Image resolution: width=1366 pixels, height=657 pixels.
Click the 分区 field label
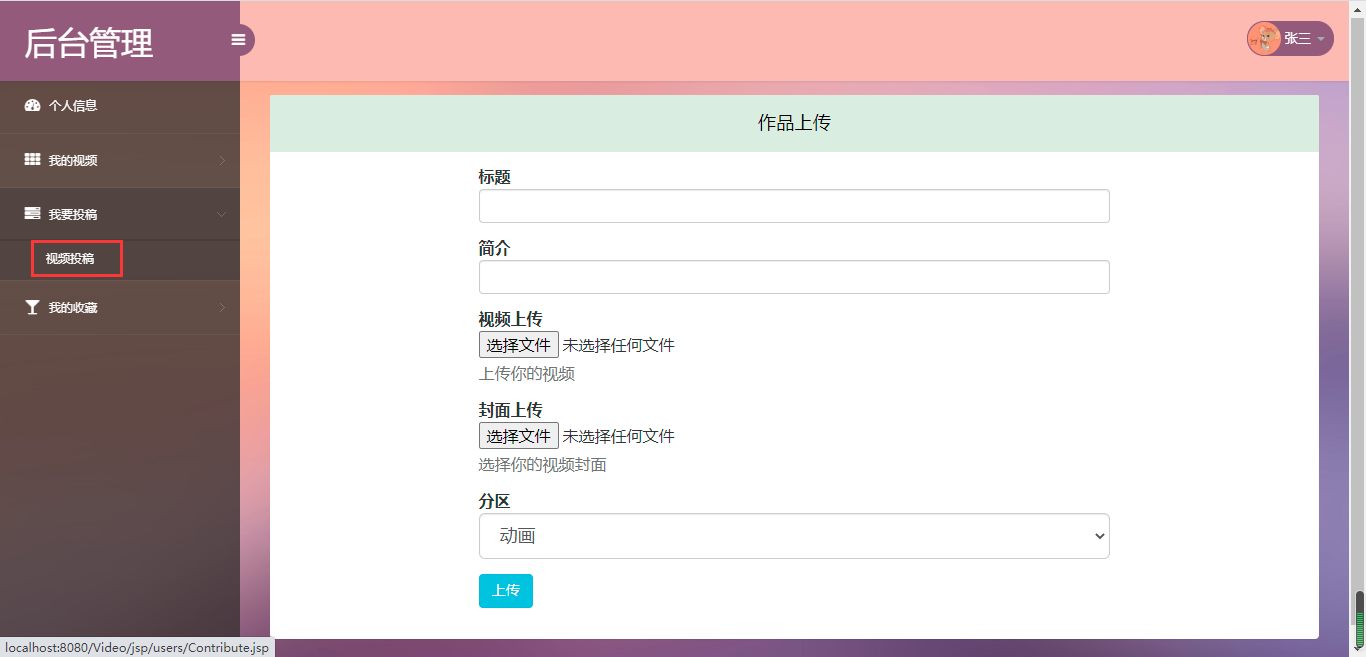coord(495,501)
